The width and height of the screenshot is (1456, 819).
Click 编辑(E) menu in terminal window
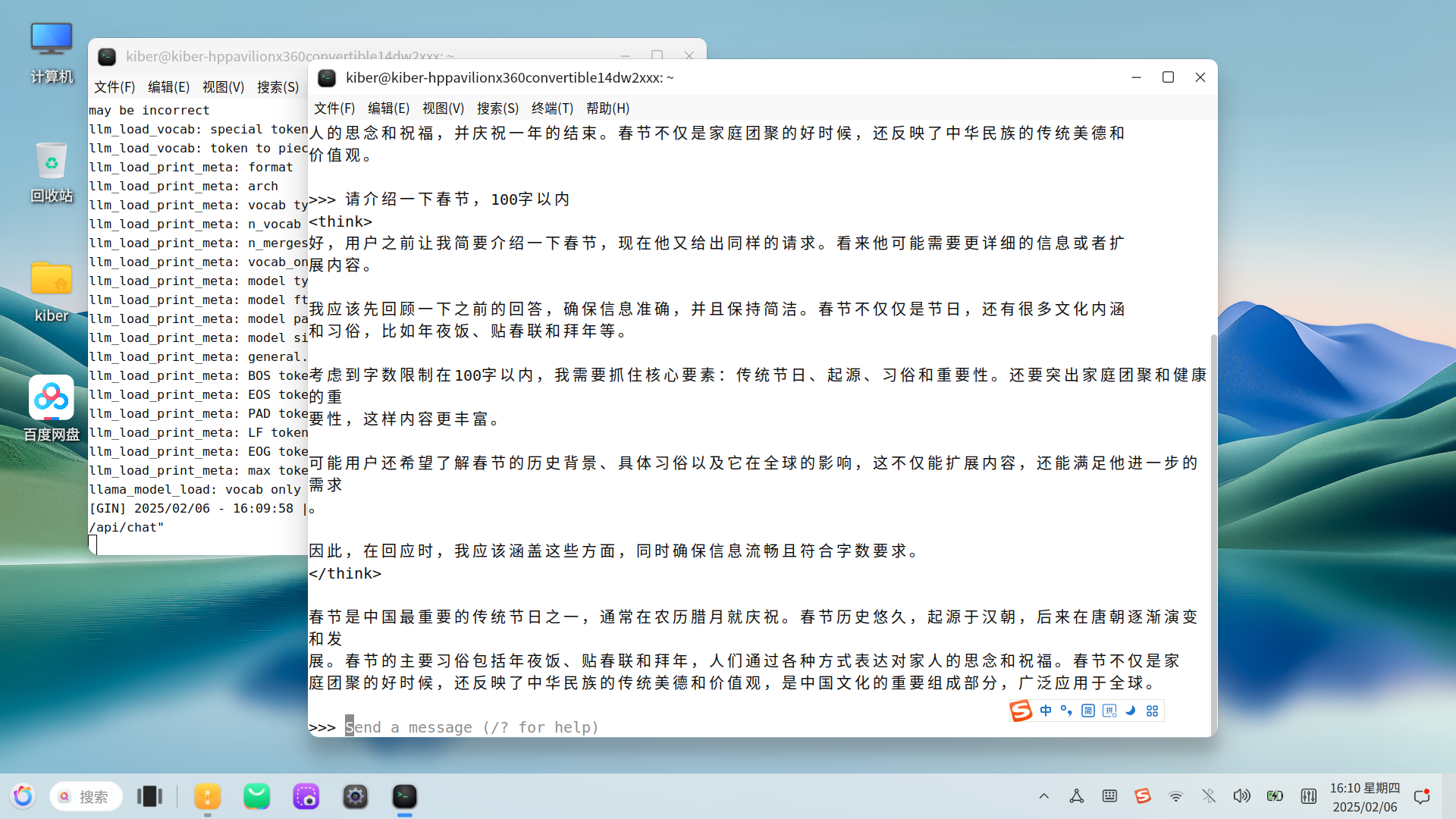(388, 108)
